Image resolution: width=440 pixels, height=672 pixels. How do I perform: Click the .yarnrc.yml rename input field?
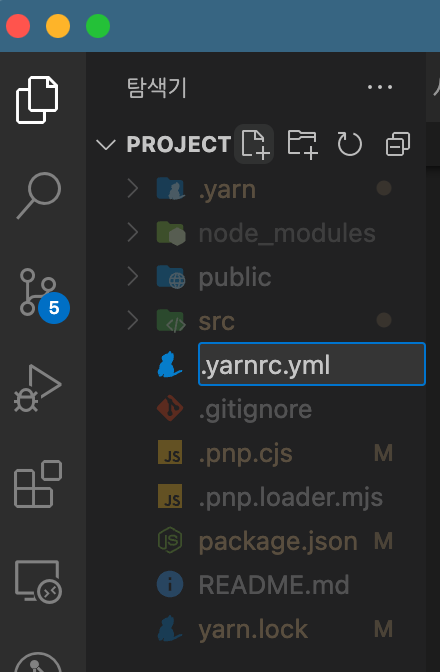click(312, 364)
